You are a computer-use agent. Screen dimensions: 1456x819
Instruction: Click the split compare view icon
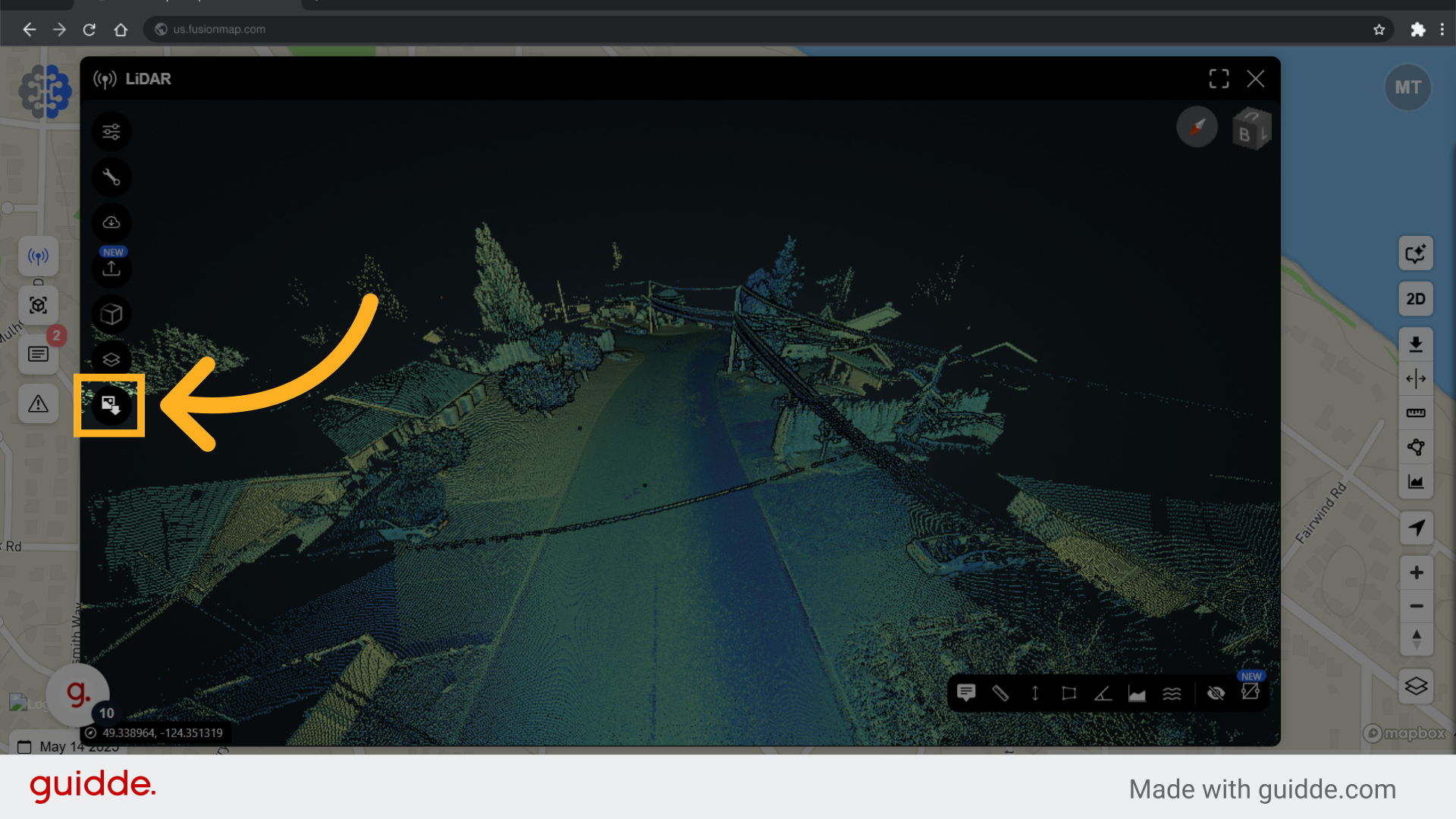pos(1416,378)
